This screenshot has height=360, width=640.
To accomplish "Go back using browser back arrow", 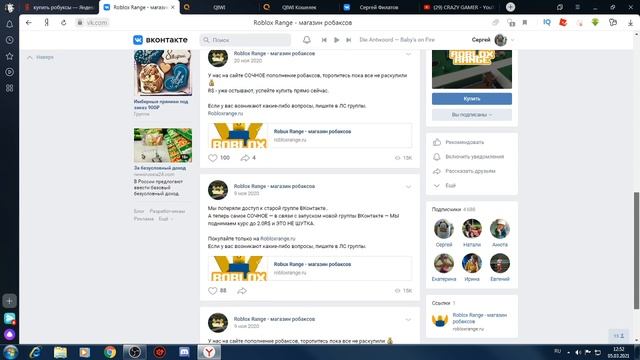I will point(29,23).
